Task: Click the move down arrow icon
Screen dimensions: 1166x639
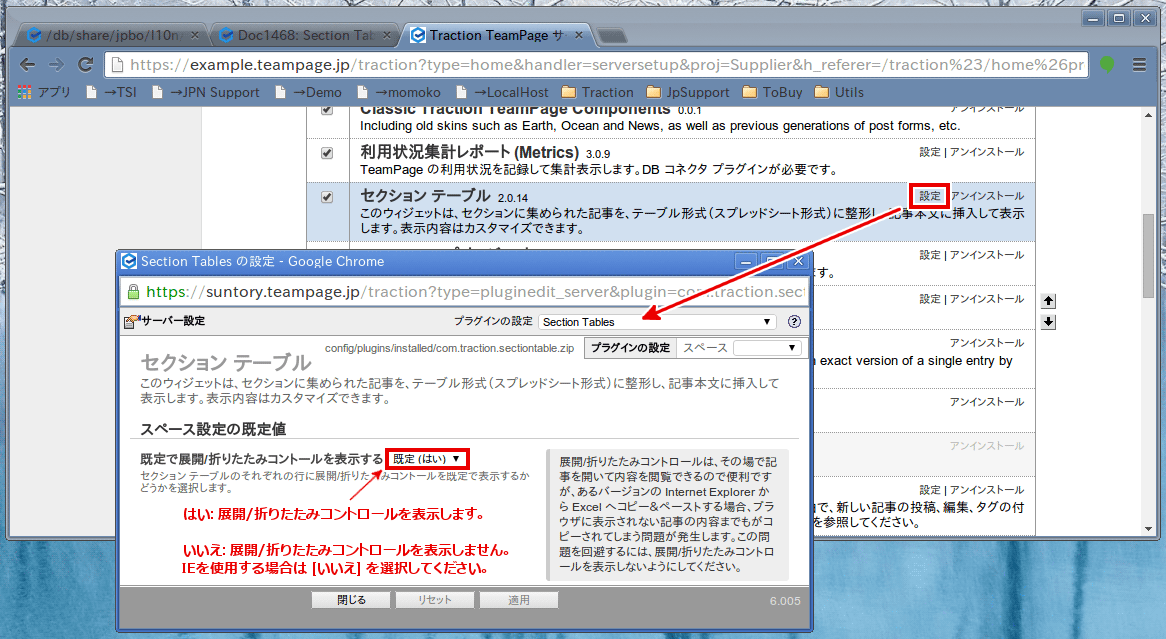Action: tap(1048, 322)
